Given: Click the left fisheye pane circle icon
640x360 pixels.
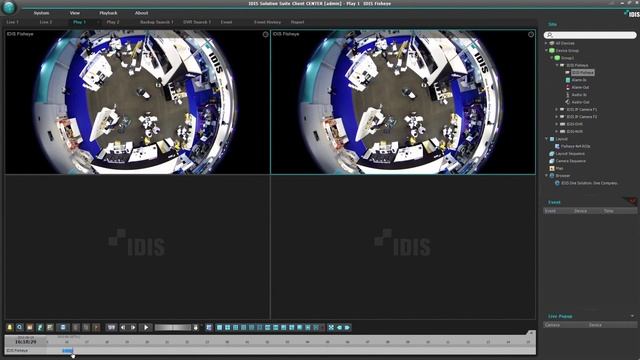Looking at the screenshot, I should tap(265, 34).
